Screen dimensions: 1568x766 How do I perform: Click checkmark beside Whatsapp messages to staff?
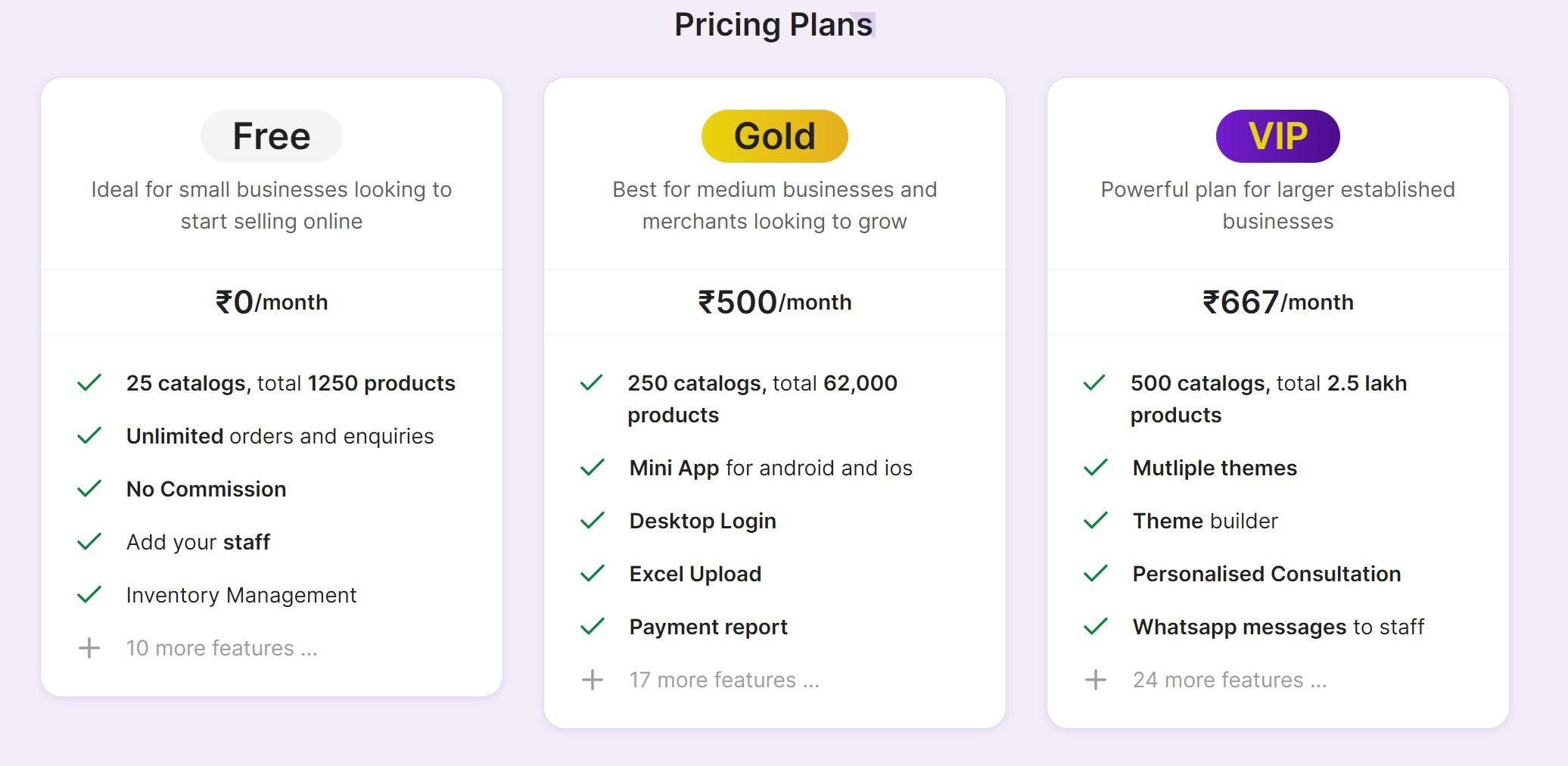click(1096, 627)
